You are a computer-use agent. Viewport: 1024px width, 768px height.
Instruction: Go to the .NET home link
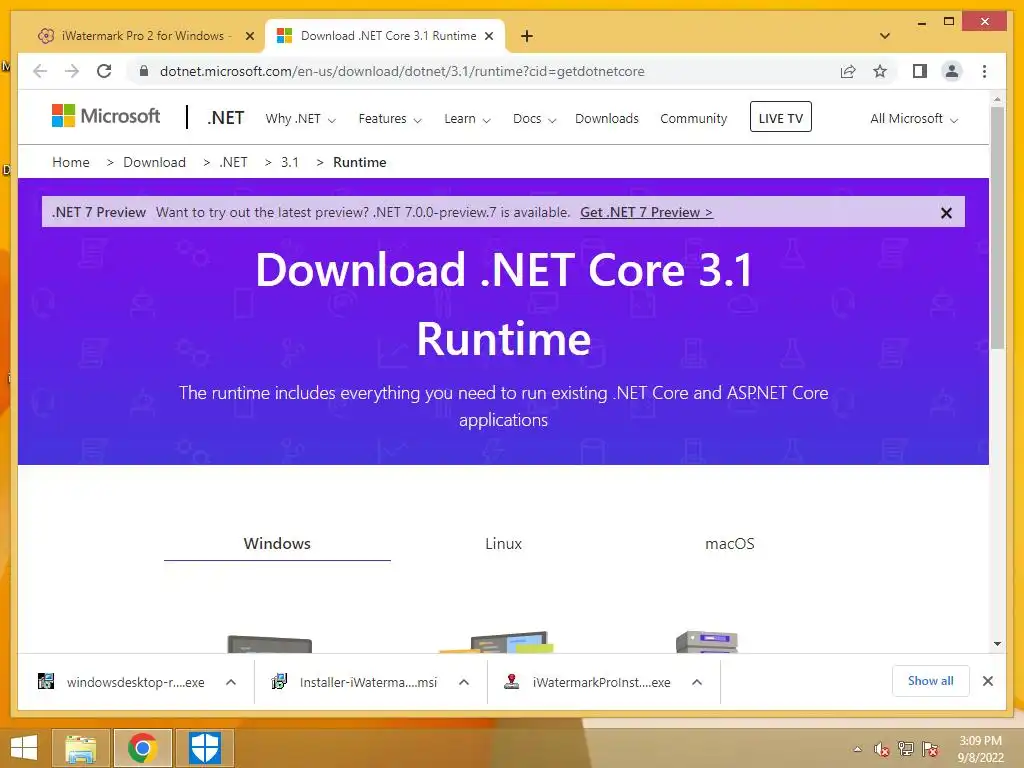point(225,118)
